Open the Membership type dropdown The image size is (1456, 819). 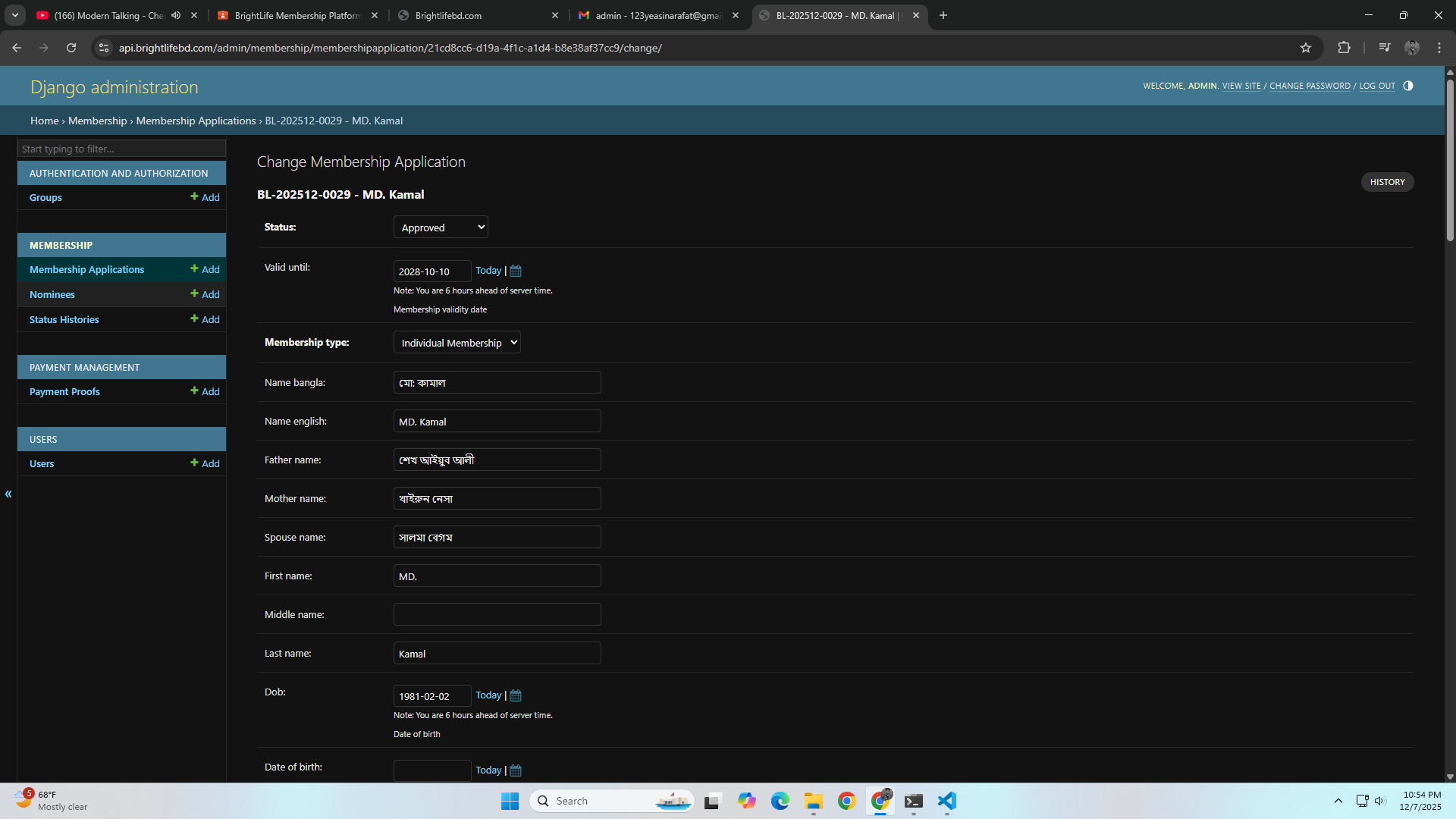(x=457, y=342)
